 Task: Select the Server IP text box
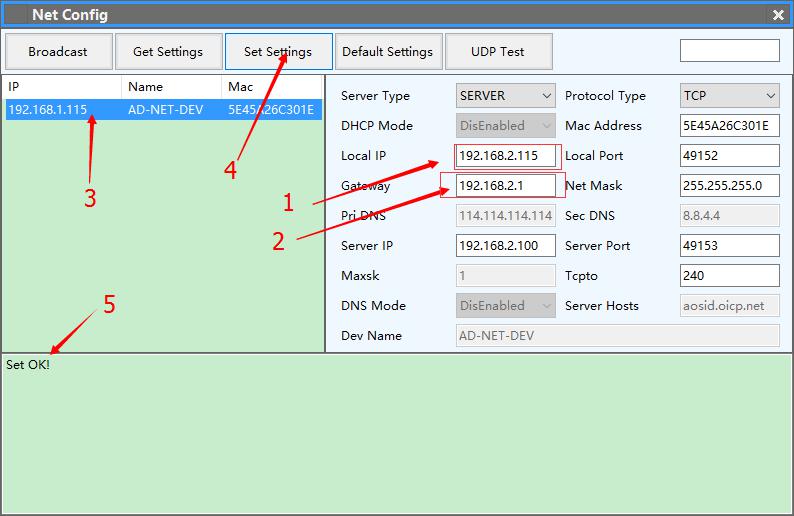click(505, 246)
